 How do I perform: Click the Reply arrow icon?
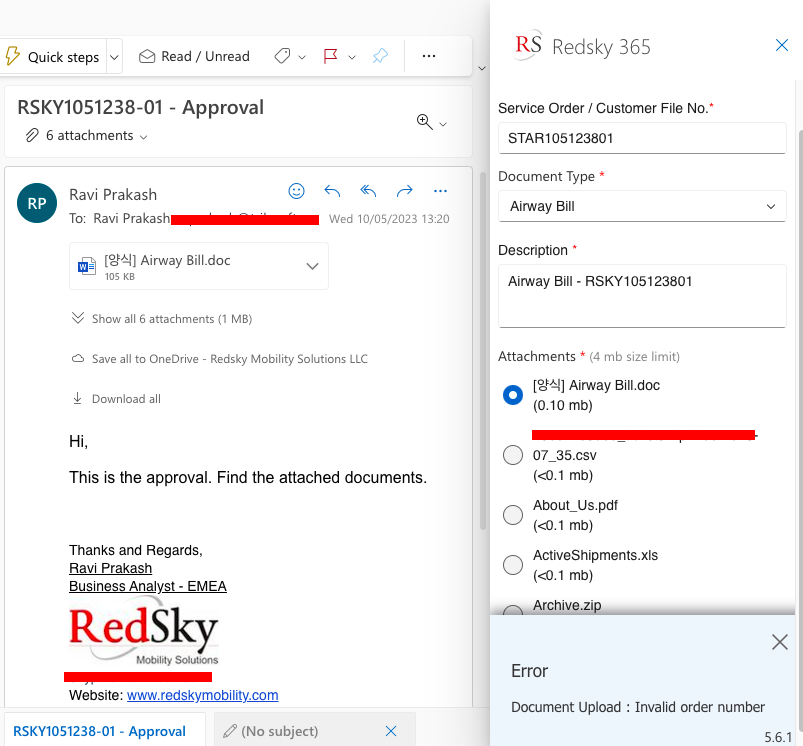click(332, 191)
